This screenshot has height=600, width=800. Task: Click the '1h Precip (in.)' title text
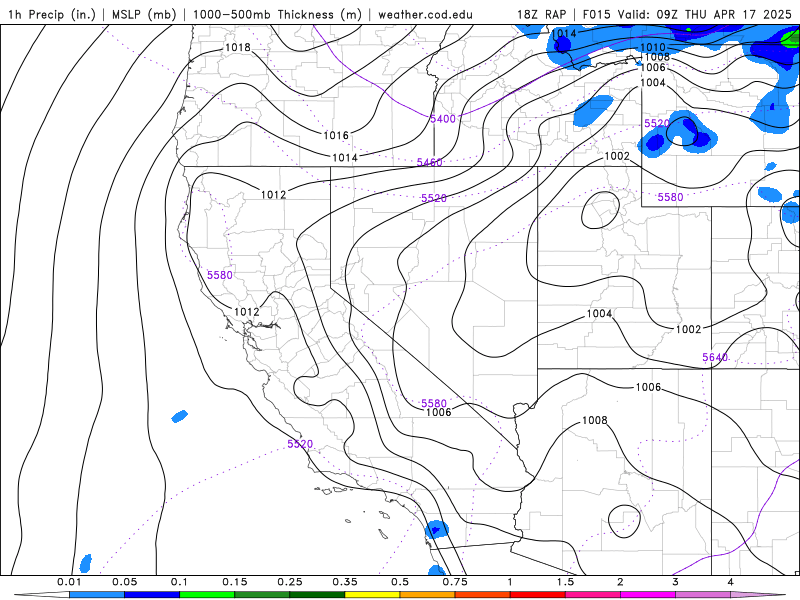(x=52, y=14)
